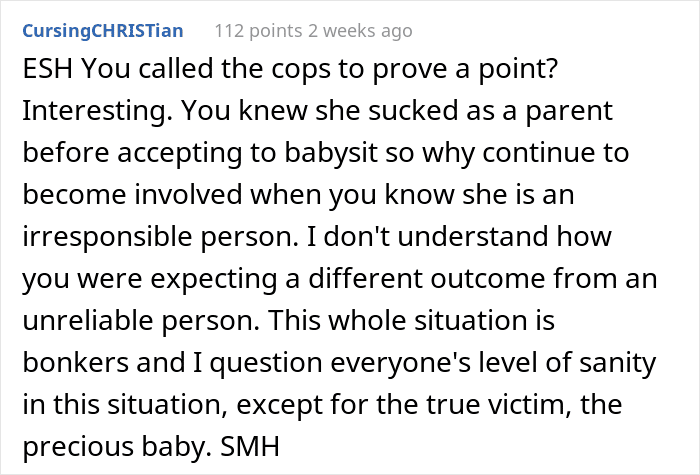Click the word outcome in the comment
The image size is (700, 475).
488,279
